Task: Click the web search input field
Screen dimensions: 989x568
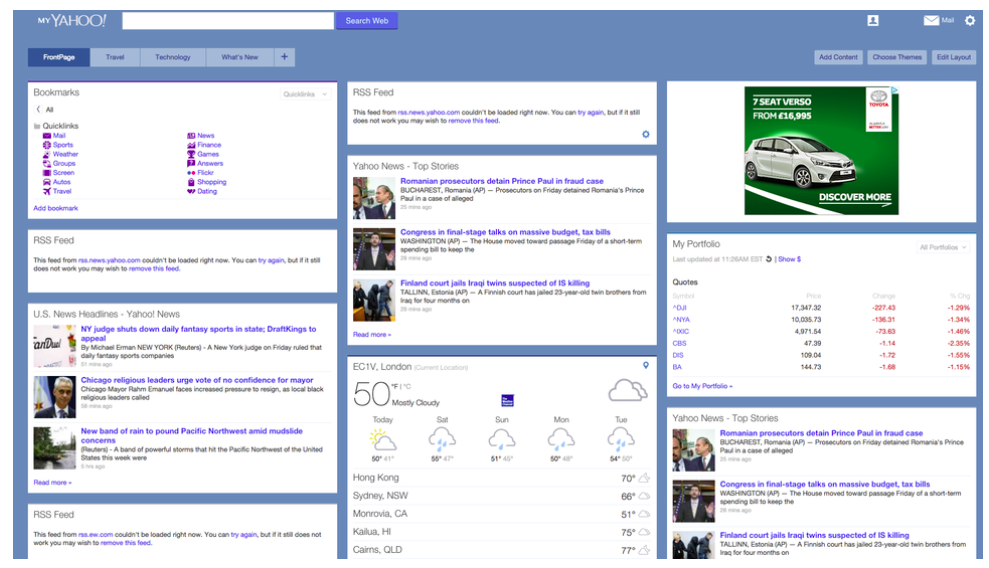Action: click(x=228, y=20)
